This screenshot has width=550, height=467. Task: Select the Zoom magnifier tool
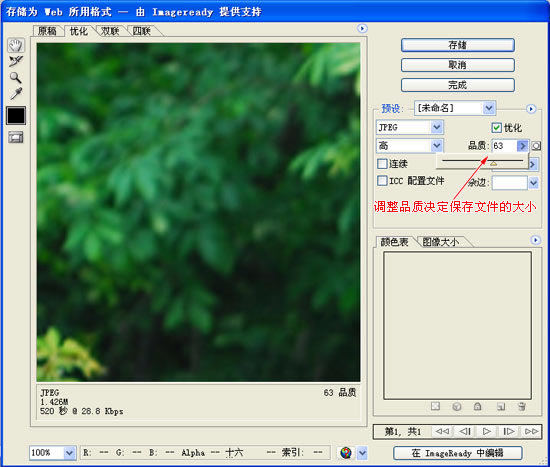(x=15, y=78)
